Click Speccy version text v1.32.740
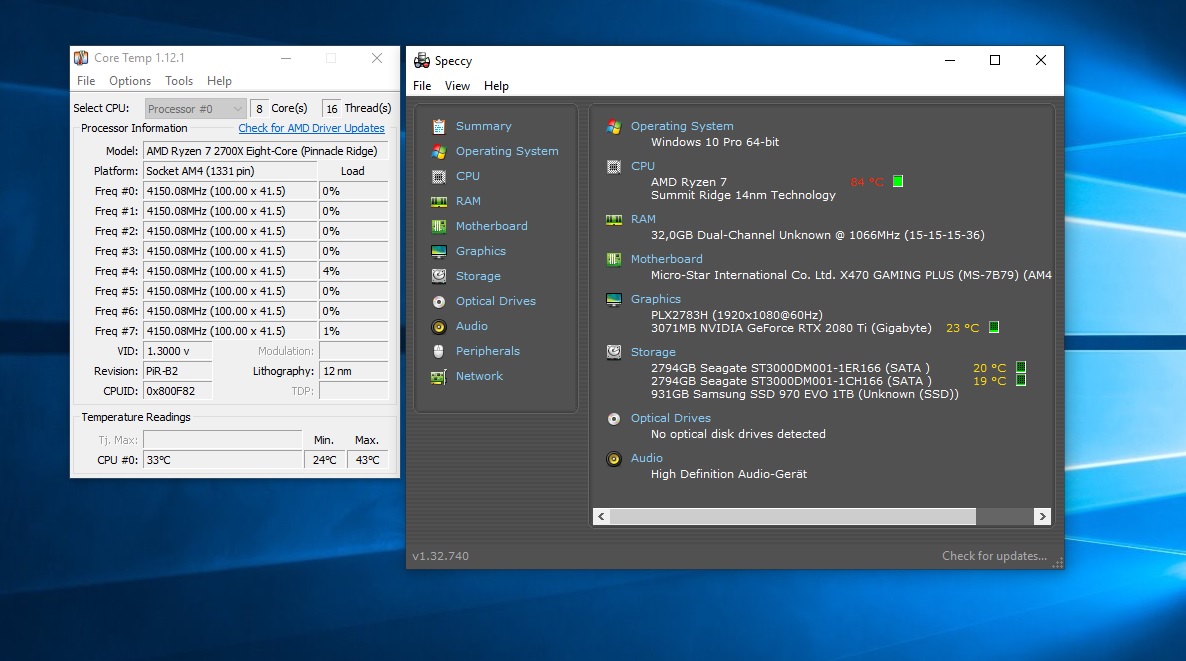 pyautogui.click(x=440, y=556)
